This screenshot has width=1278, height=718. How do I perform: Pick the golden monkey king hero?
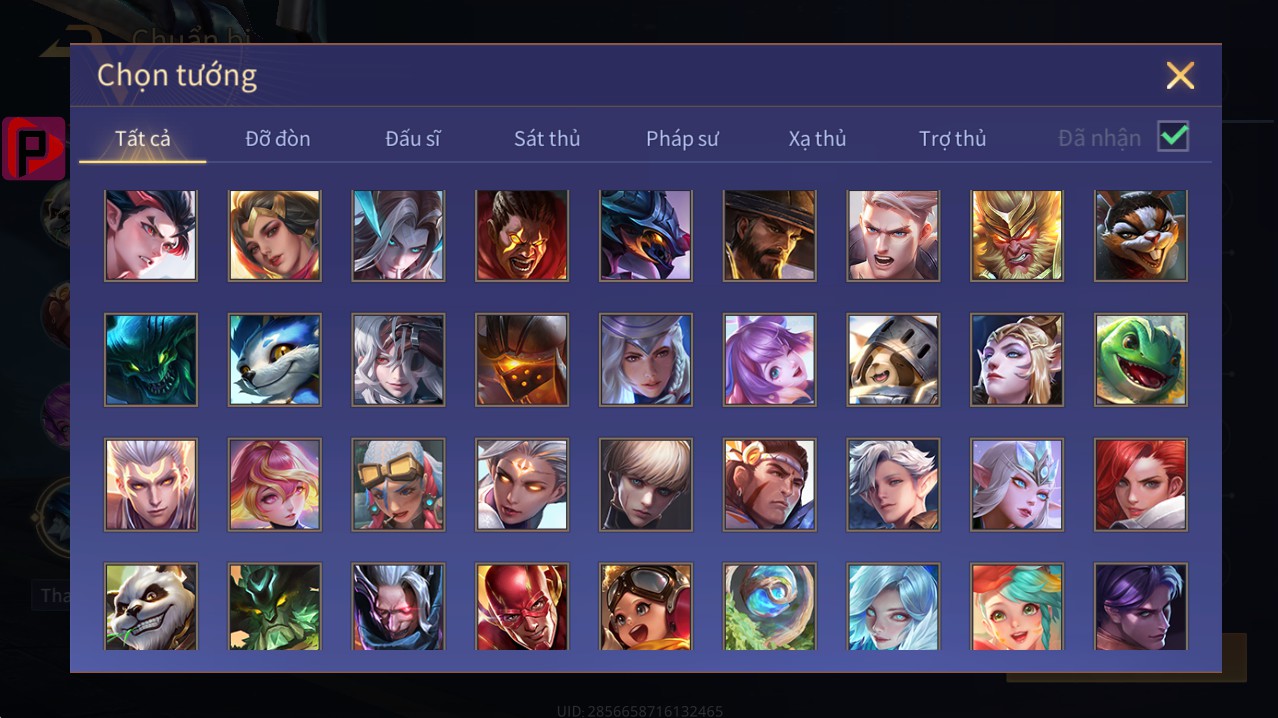pyautogui.click(x=1017, y=236)
